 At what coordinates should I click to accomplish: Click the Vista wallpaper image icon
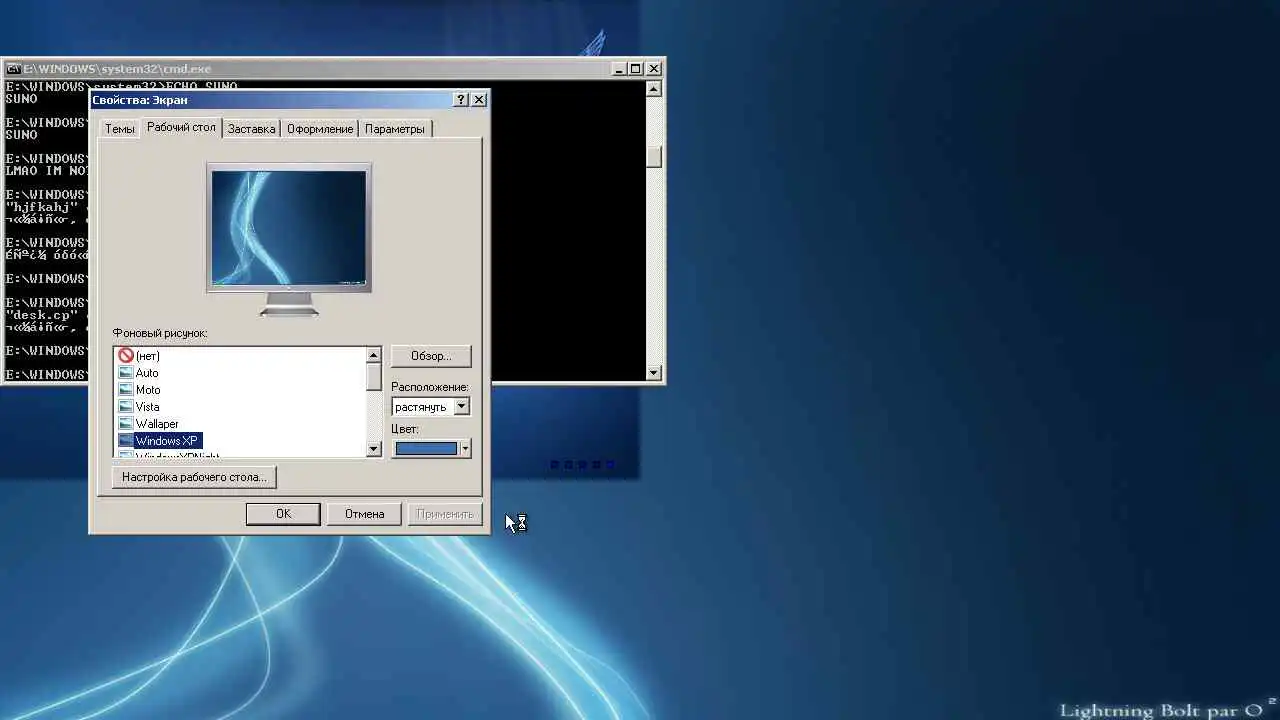point(126,406)
